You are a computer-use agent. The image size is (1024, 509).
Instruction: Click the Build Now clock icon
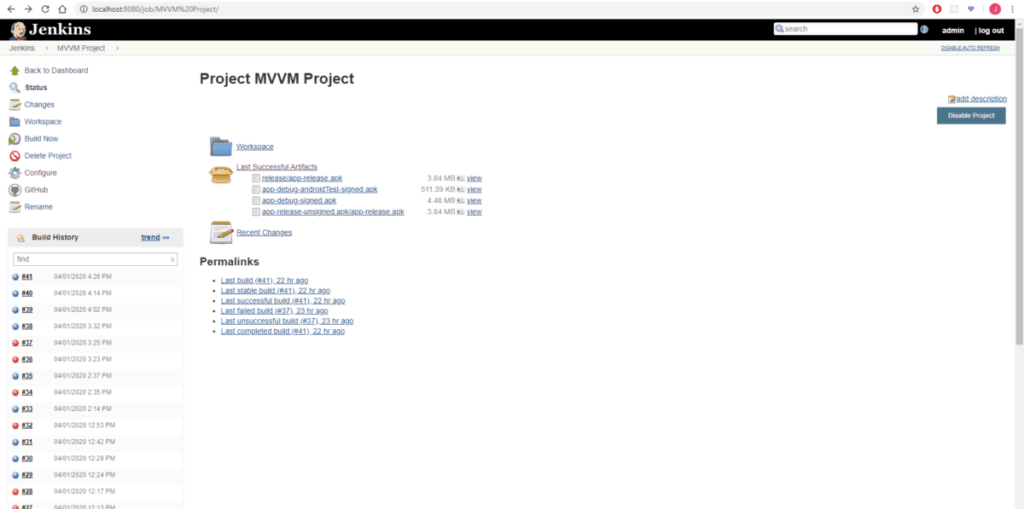(x=14, y=139)
